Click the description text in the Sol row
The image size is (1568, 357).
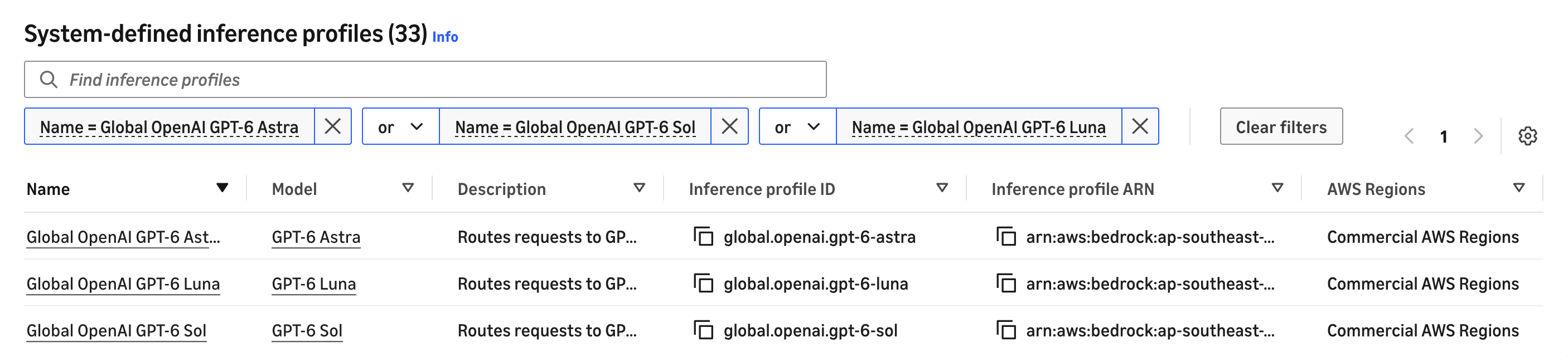546,330
